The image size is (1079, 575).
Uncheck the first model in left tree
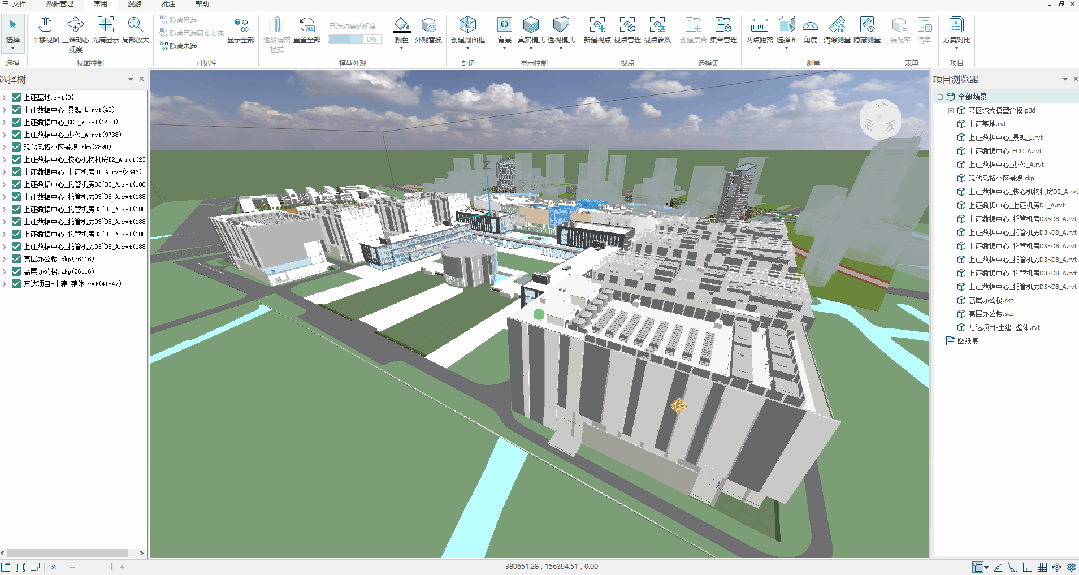[17, 97]
